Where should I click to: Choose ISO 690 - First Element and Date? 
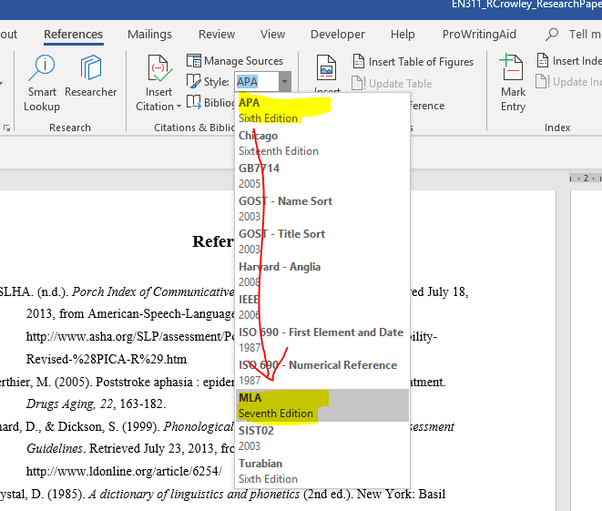click(322, 340)
